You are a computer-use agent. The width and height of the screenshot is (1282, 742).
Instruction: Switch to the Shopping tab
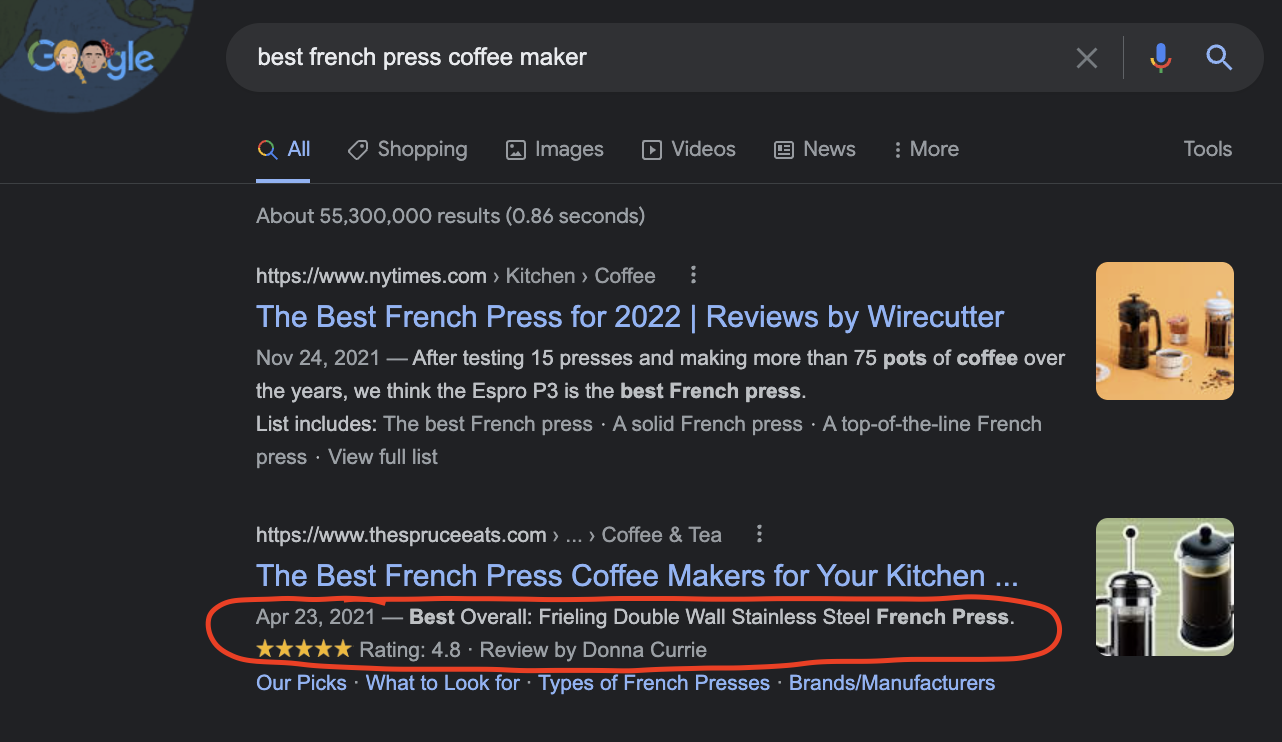[x=407, y=149]
